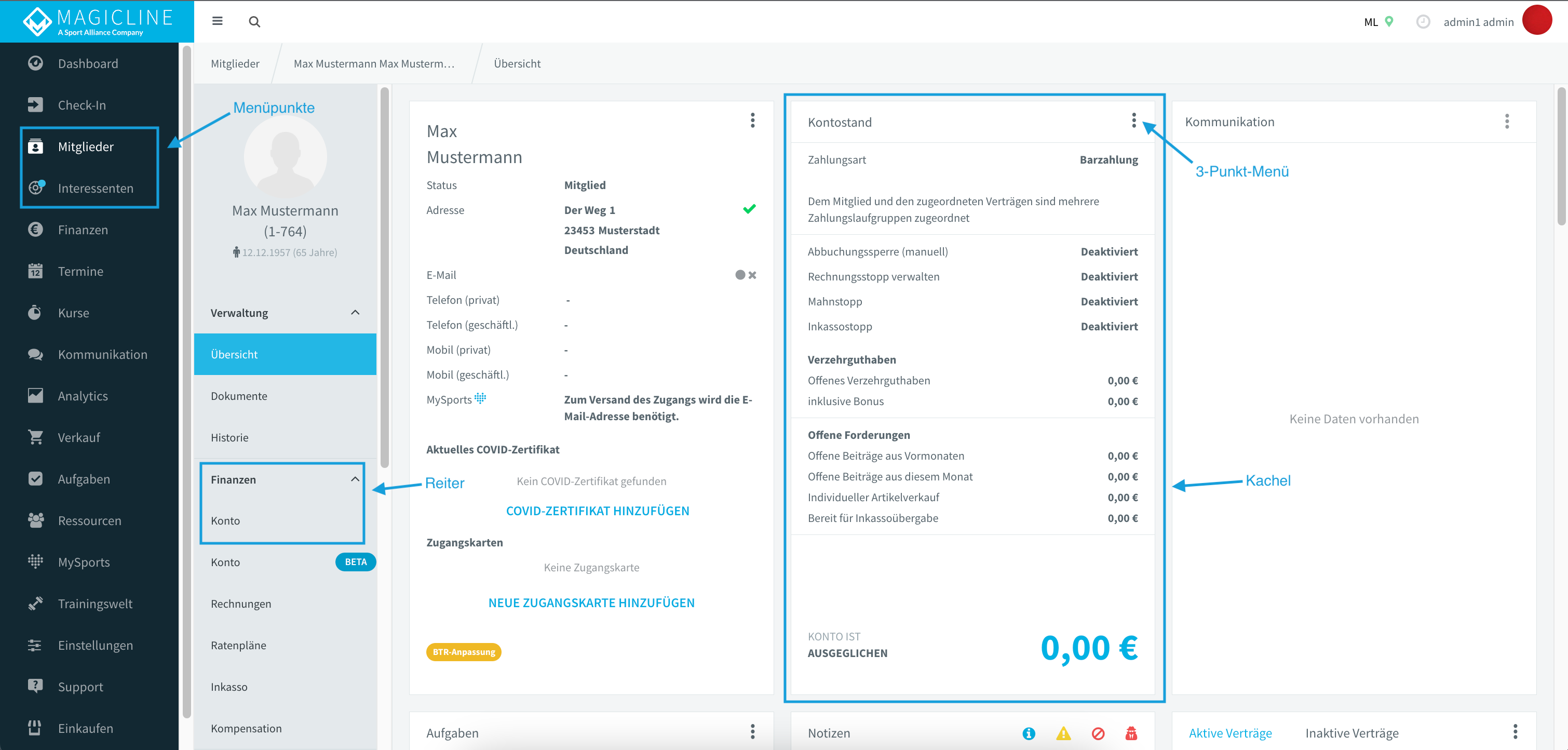Open Aufgaben checkbox icon in sidebar
This screenshot has height=750, width=1568.
tap(35, 478)
